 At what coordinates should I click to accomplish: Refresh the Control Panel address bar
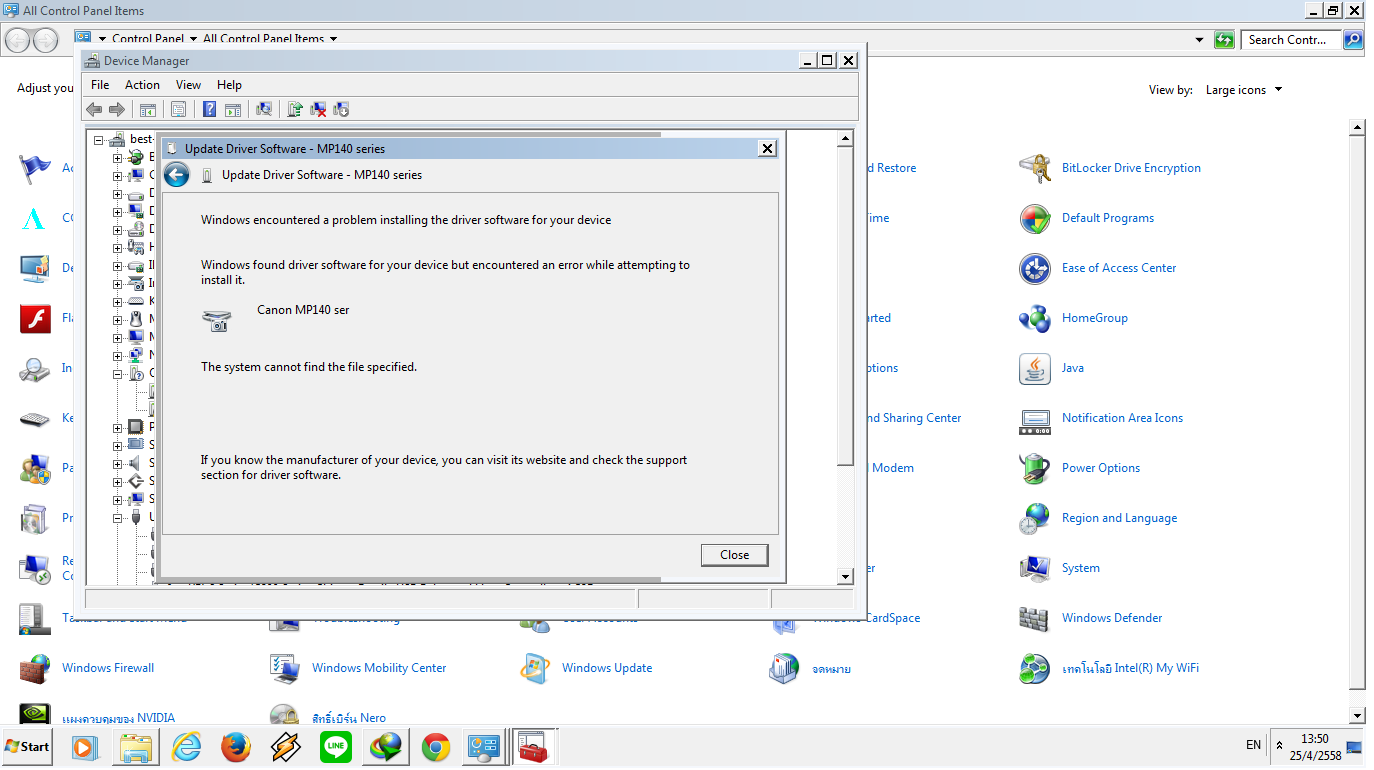pos(1224,40)
